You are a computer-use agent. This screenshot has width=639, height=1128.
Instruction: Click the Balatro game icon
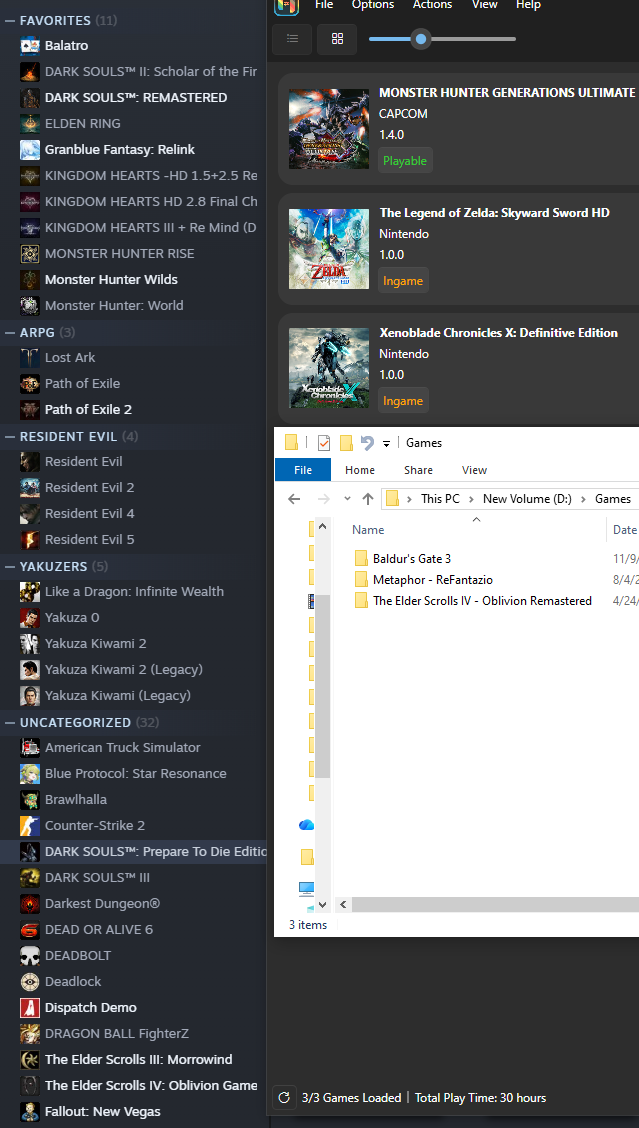(x=30, y=46)
